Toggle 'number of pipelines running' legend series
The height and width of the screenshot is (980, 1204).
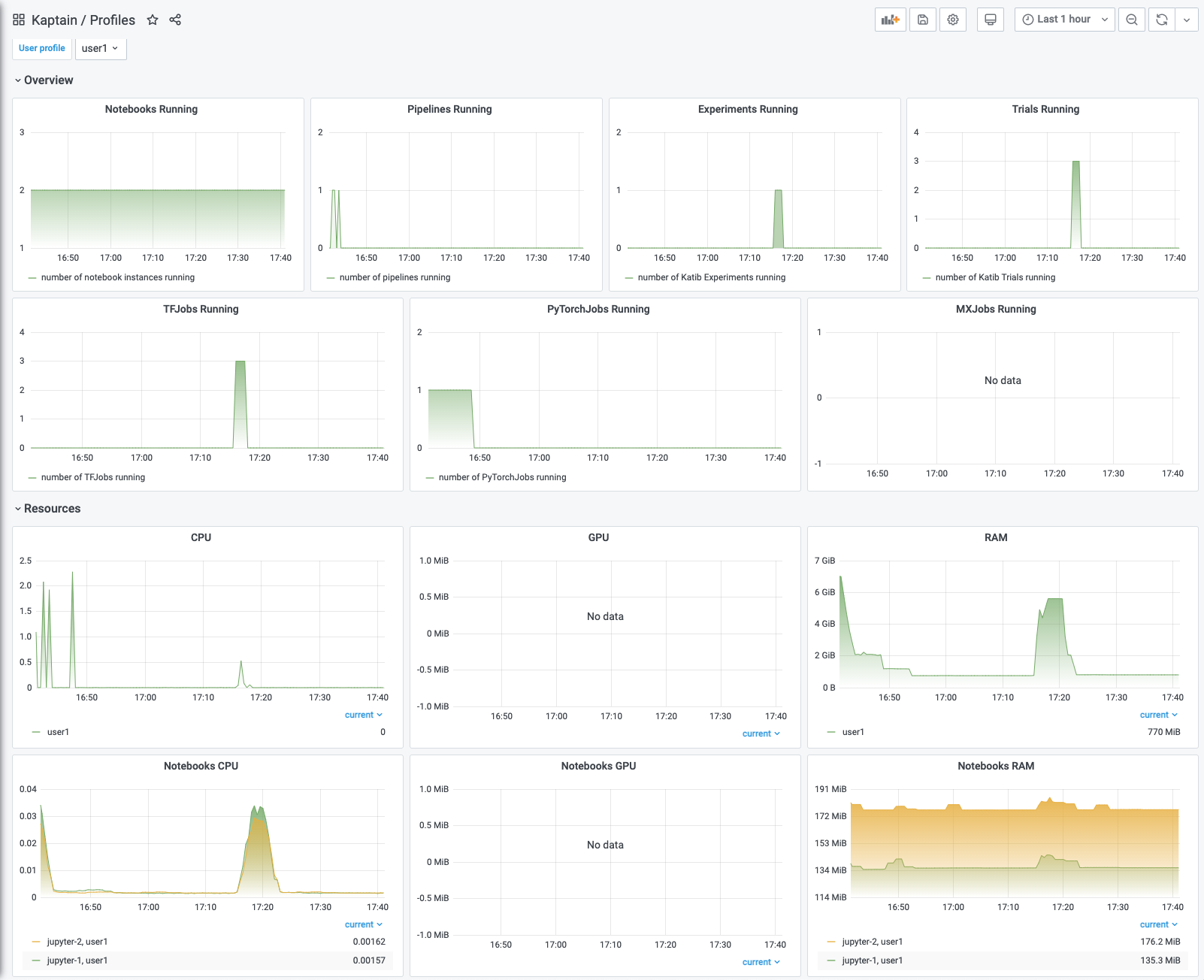(395, 277)
